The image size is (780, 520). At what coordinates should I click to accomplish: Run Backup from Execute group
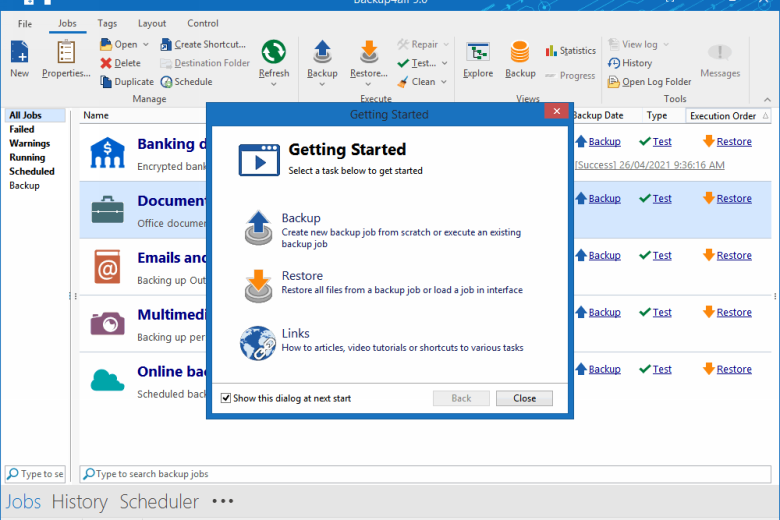click(322, 59)
